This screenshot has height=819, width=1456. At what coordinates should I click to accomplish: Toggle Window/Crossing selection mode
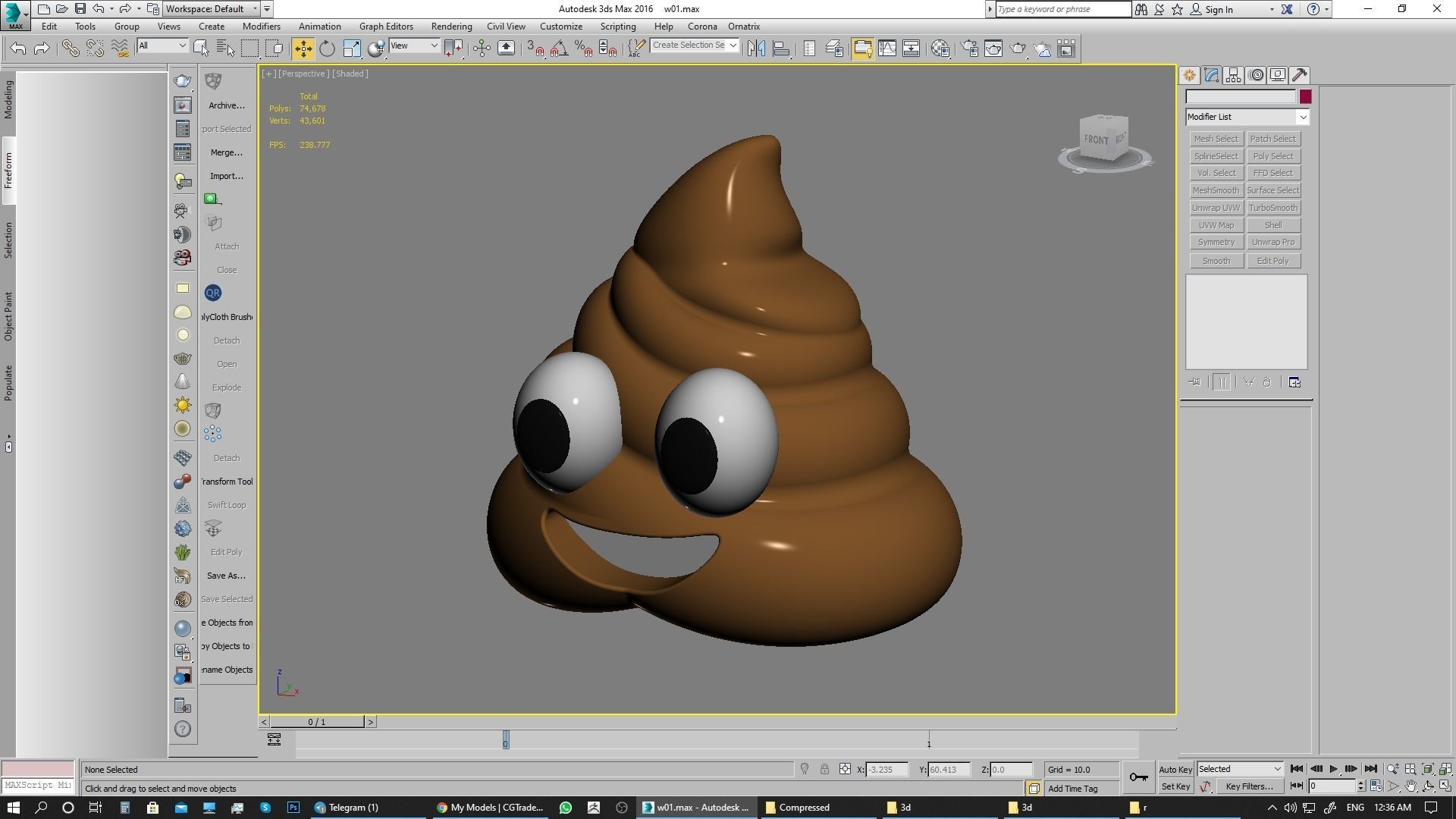[275, 49]
